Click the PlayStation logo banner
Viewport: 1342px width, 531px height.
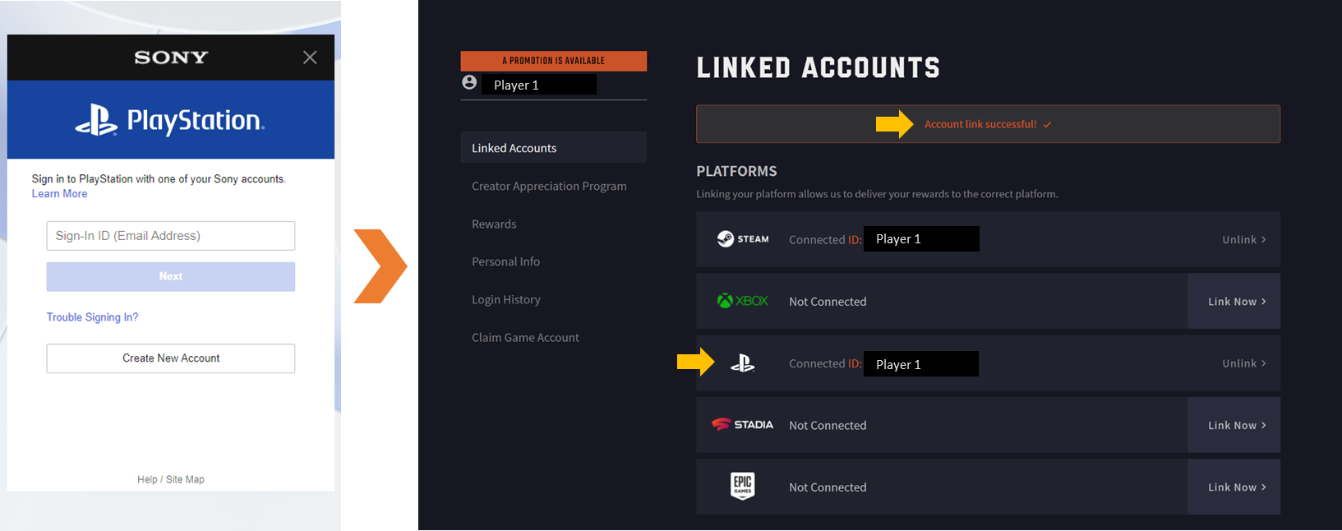click(170, 121)
